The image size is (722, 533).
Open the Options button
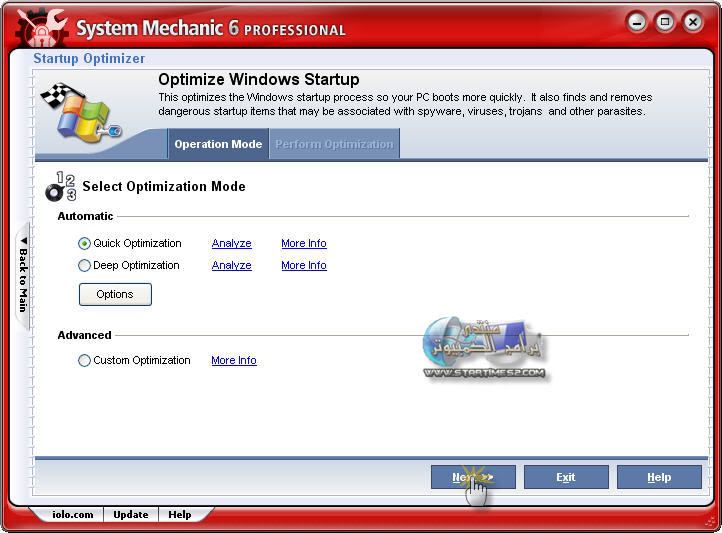[x=115, y=294]
